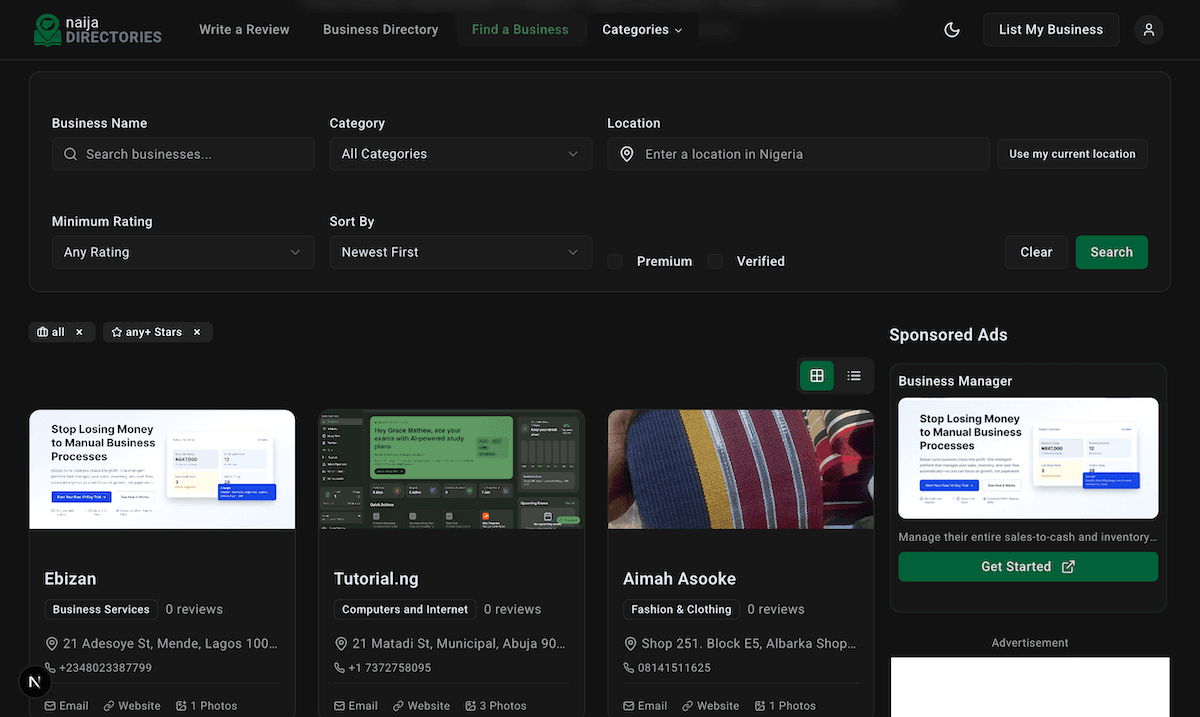Image resolution: width=1200 pixels, height=717 pixels.
Task: Open Ebizan's Website link
Action: pyautogui.click(x=132, y=706)
